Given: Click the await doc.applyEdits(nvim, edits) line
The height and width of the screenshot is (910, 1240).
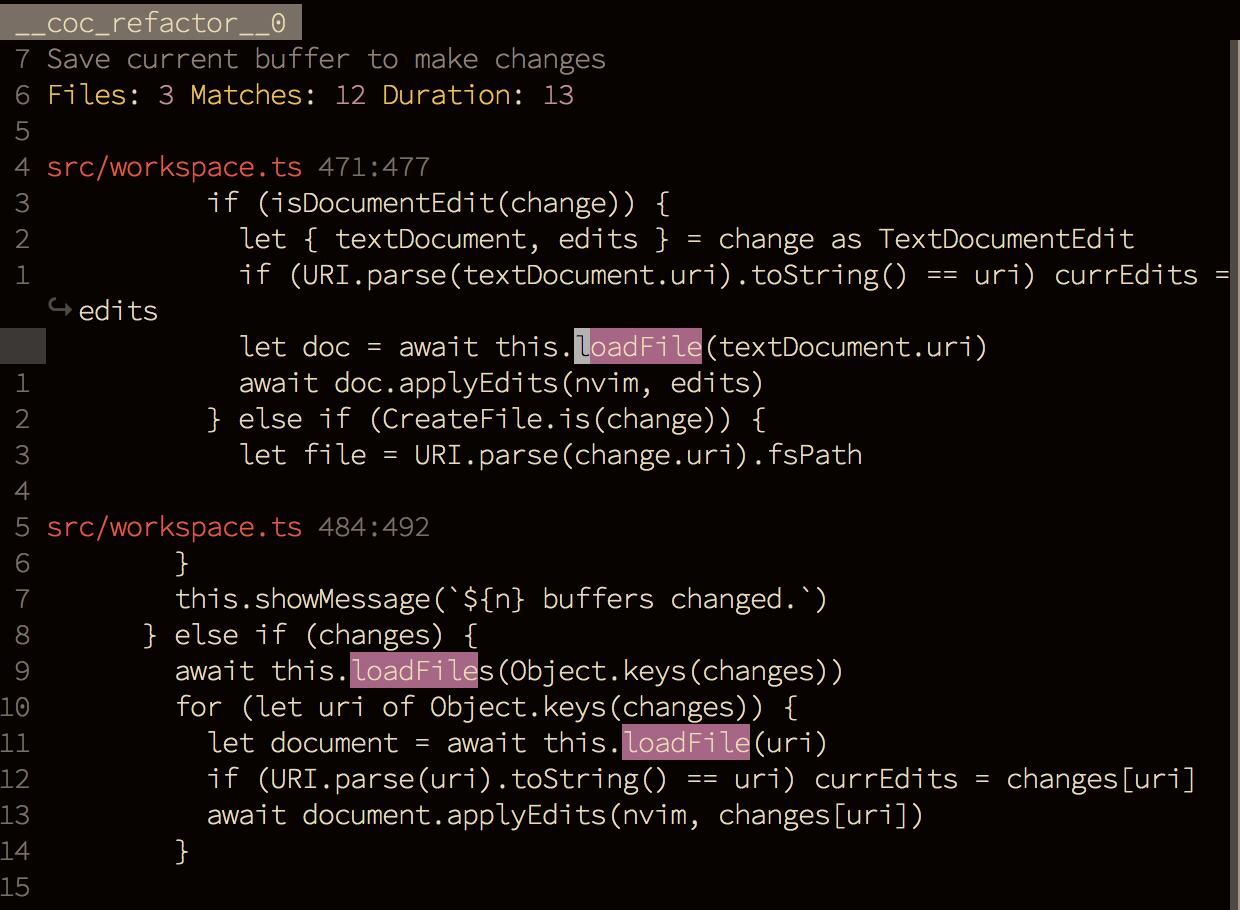Looking at the screenshot, I should click(501, 383).
